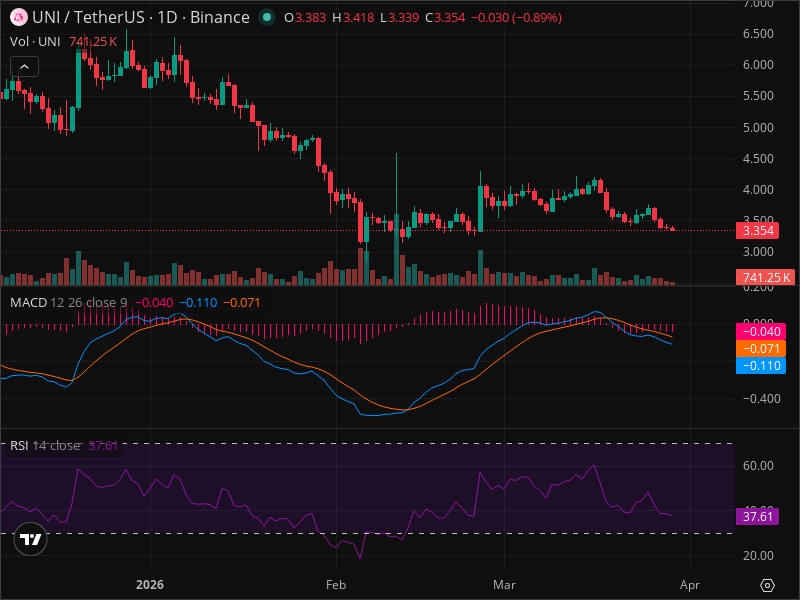This screenshot has height=600, width=800.
Task: Click the 4.000 price scale label
Action: click(x=758, y=189)
